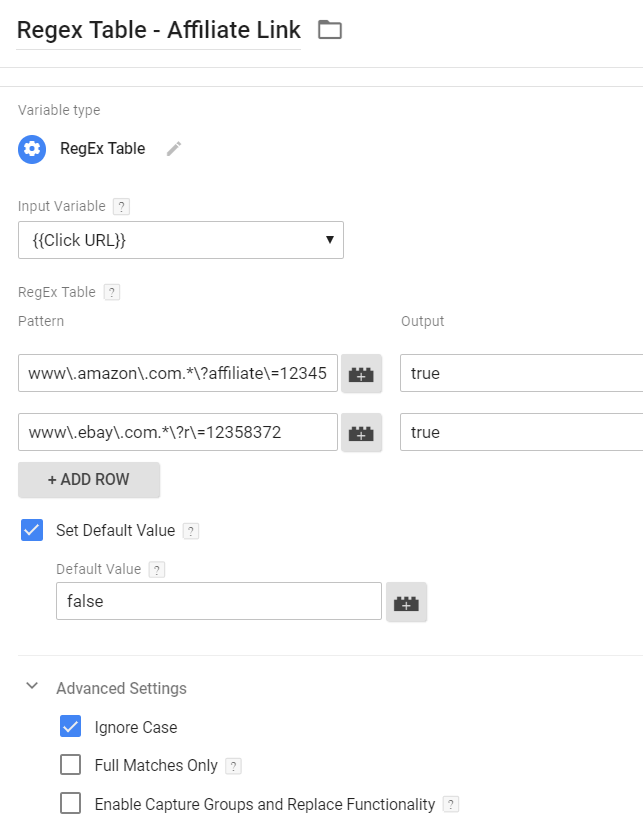Edit variable type with pencil icon
Screen dimensions: 643x832
(x=174, y=149)
